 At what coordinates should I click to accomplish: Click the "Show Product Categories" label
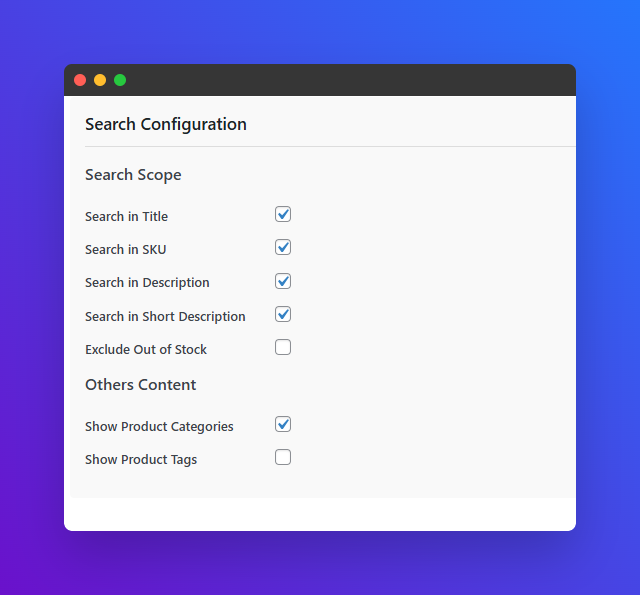(159, 427)
